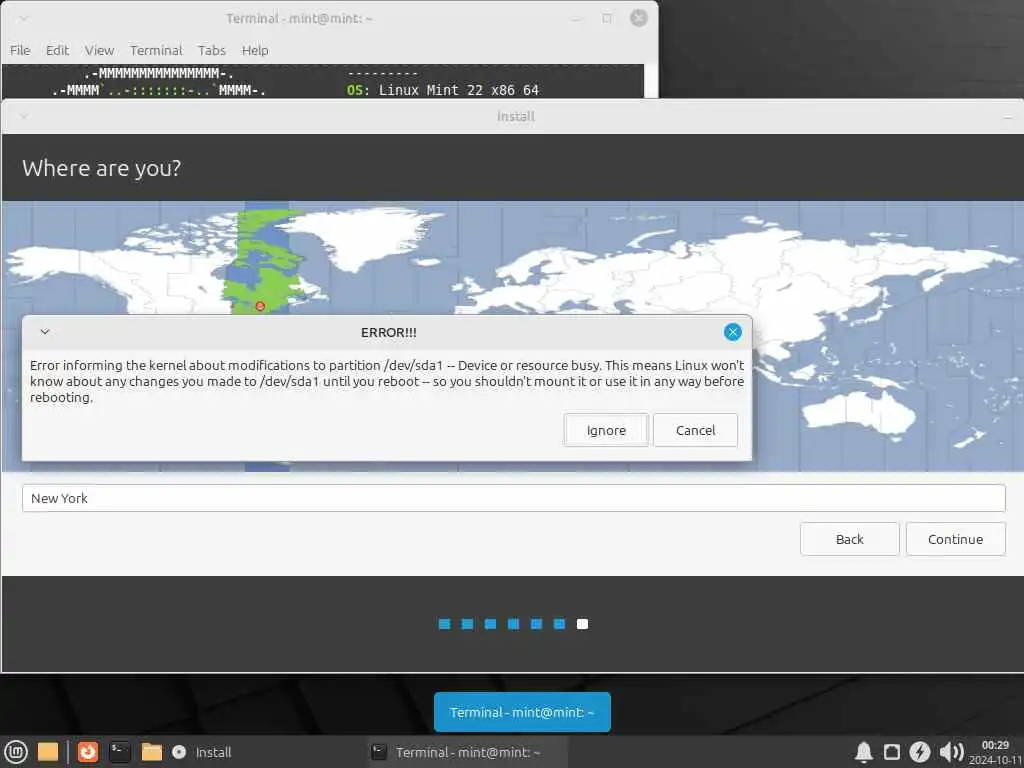Screen dimensions: 1024x768
Task: Open the volume control tray icon
Action: [x=951, y=752]
